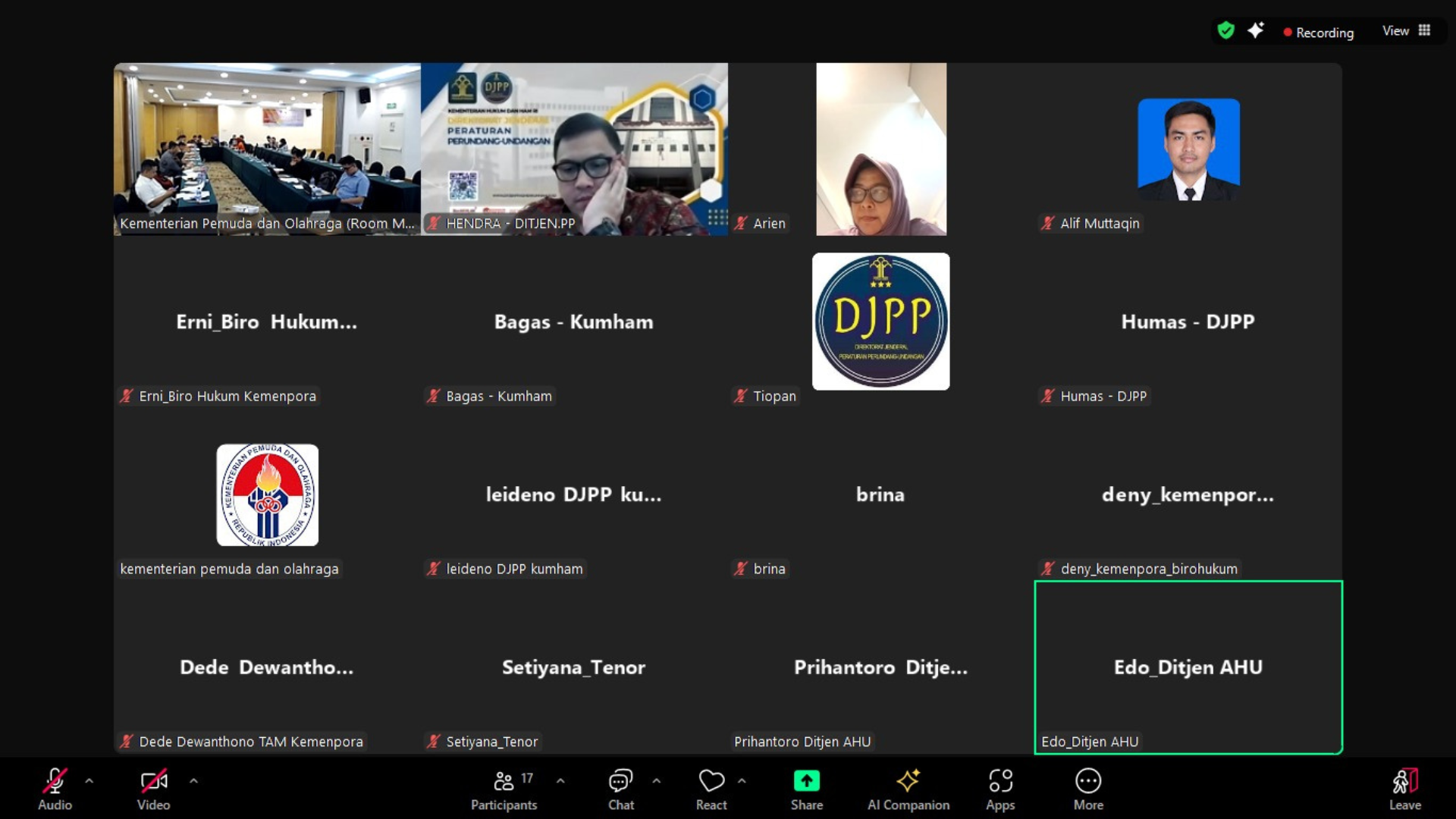Image resolution: width=1456 pixels, height=819 pixels.
Task: Select Arien's video tile
Action: (881, 149)
